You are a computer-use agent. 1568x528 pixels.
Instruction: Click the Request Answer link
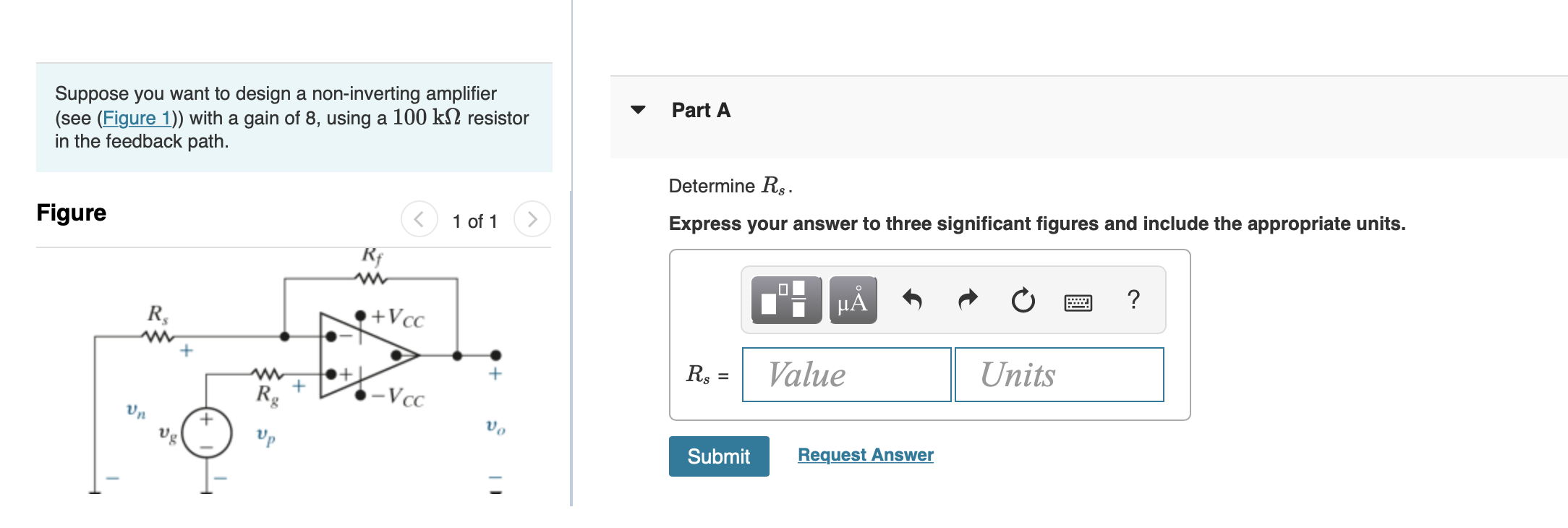[865, 455]
